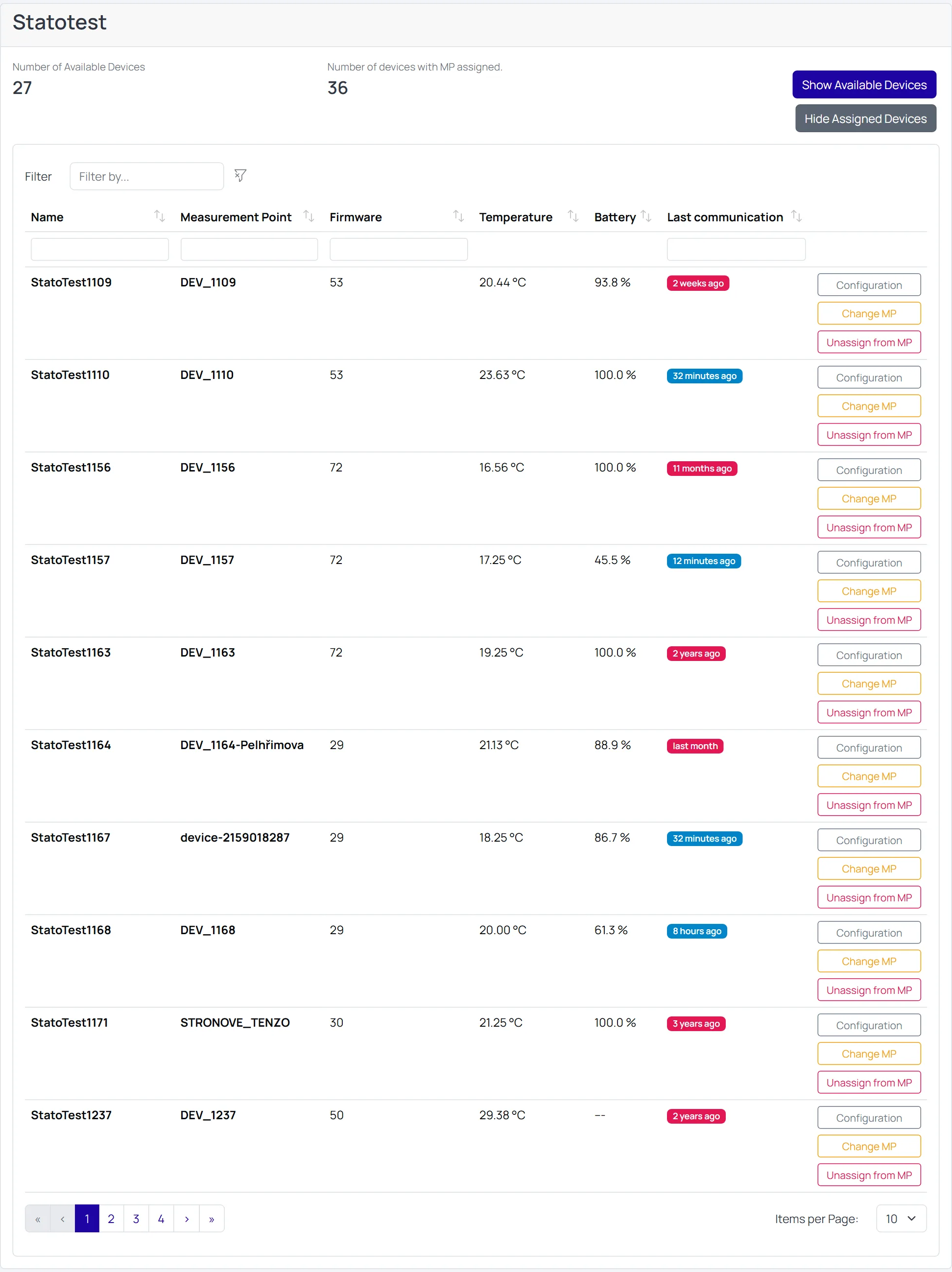Sort by Temperature column arrows icon
Viewport: 952px width, 1272px height.
pyautogui.click(x=573, y=216)
